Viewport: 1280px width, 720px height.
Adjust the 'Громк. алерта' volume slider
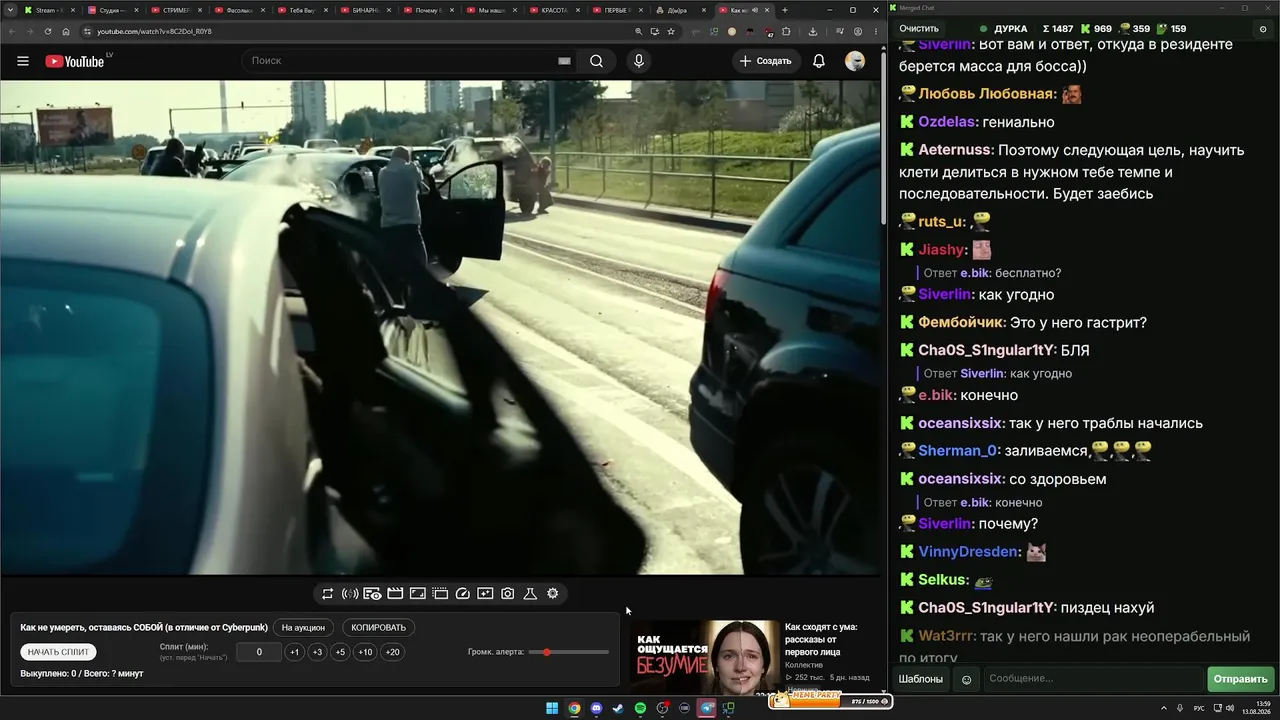click(569, 652)
